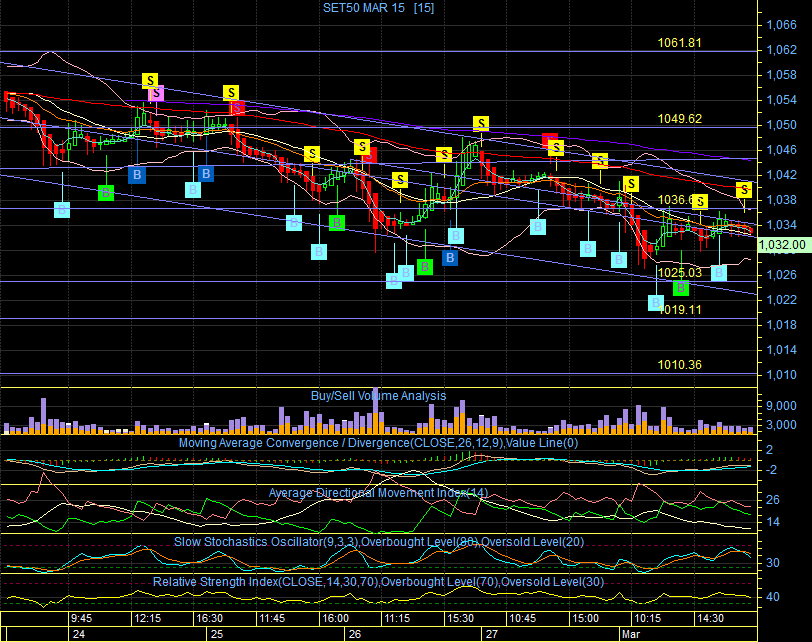The image size is (812, 642).
Task: Select the Moving Average Convergence / Divergence title
Action: pyautogui.click(x=379, y=443)
